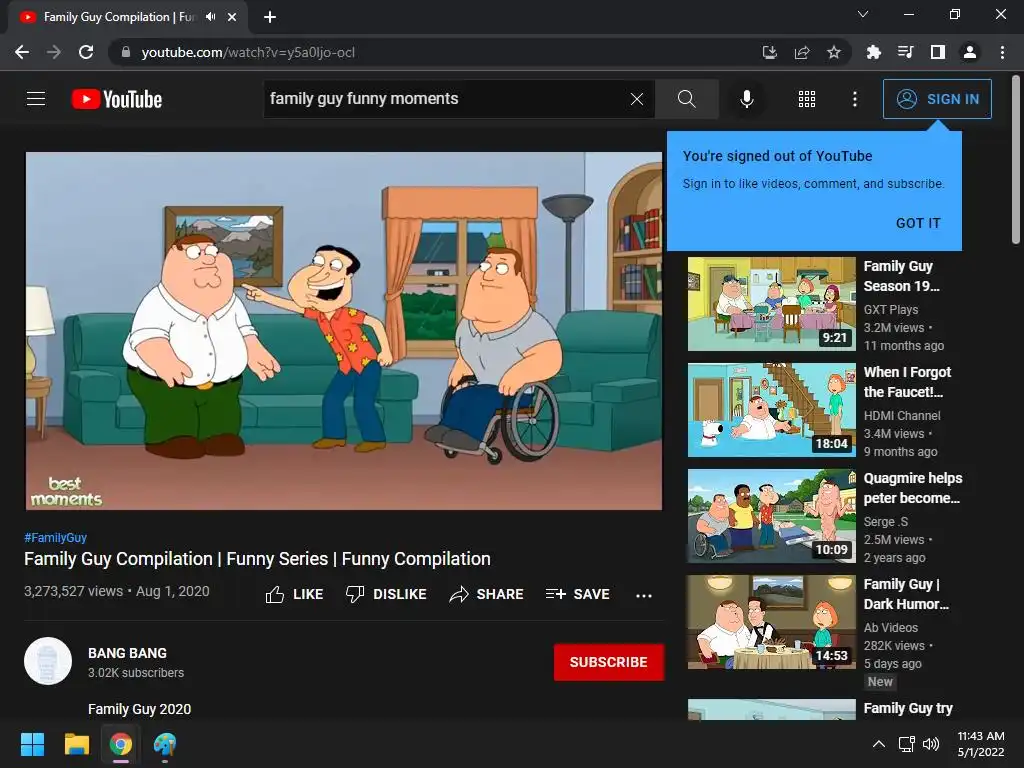Open a new browser tab with plus
The image size is (1024, 768).
270,17
